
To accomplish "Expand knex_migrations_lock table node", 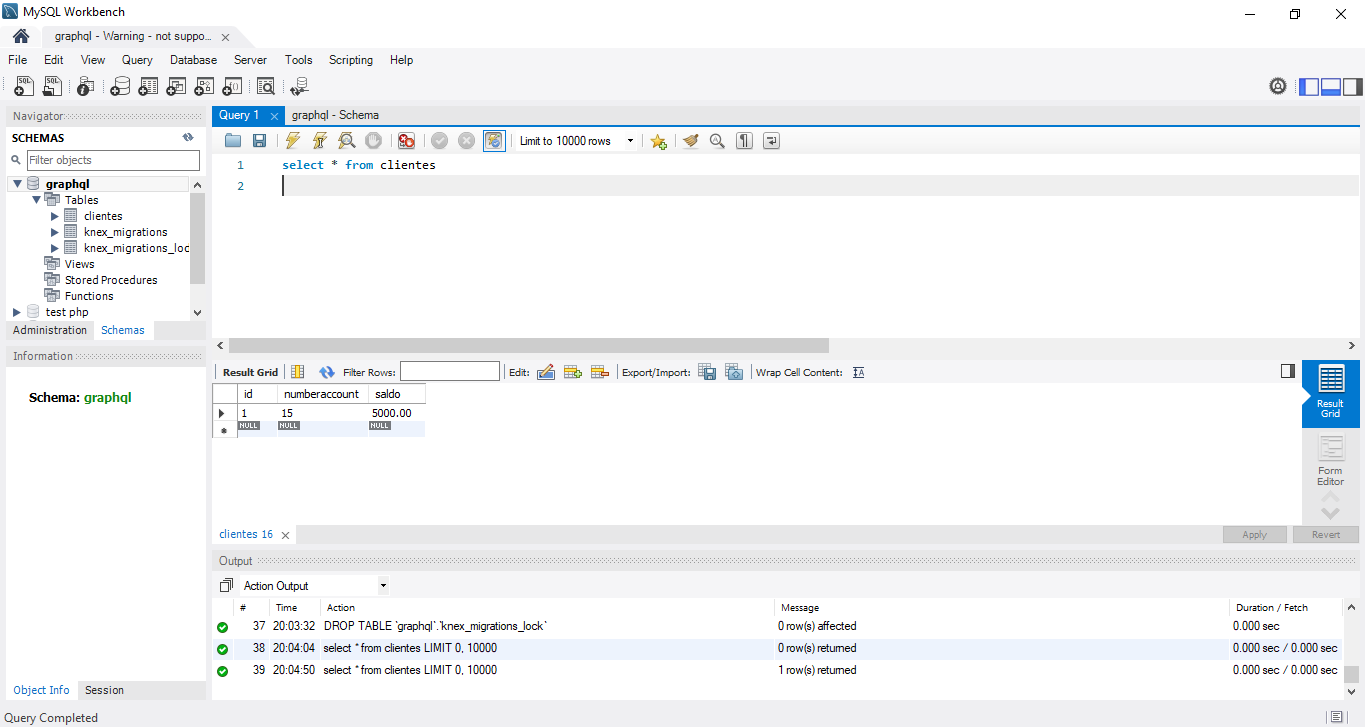I will point(55,248).
